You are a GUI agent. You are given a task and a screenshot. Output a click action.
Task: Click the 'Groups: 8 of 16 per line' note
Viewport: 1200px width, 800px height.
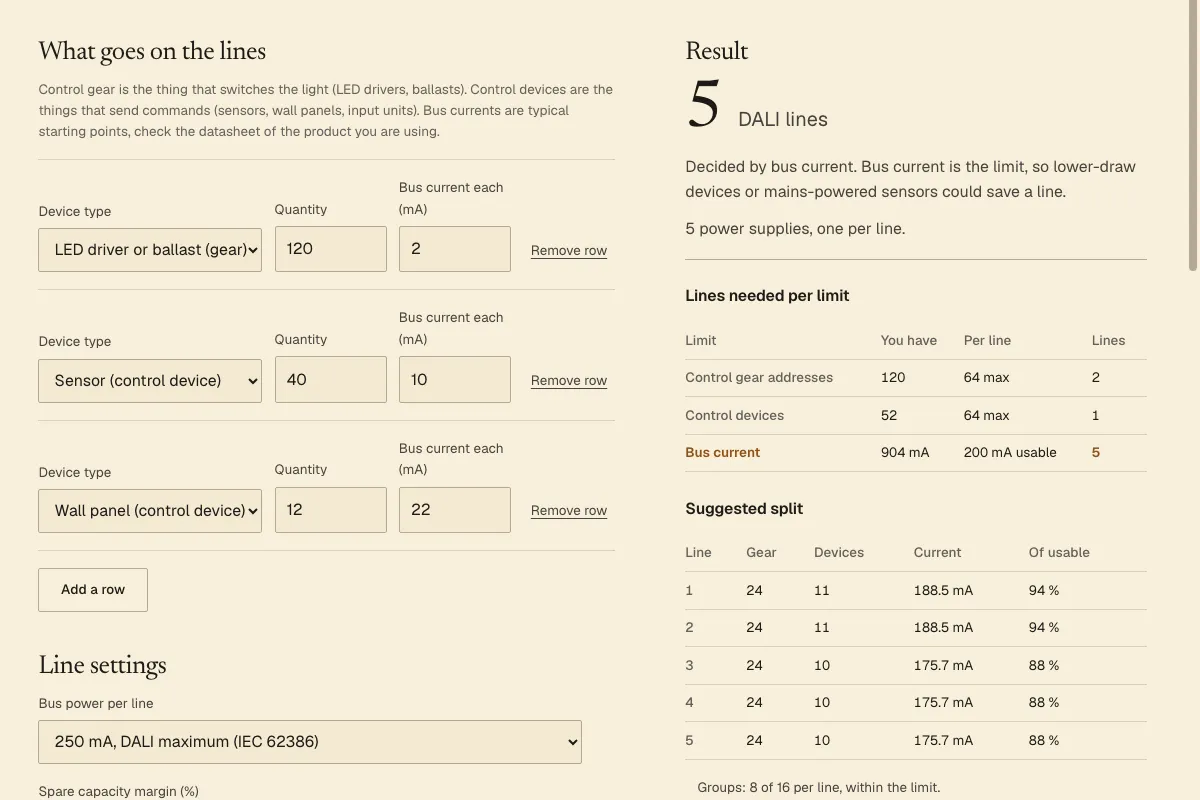click(819, 788)
